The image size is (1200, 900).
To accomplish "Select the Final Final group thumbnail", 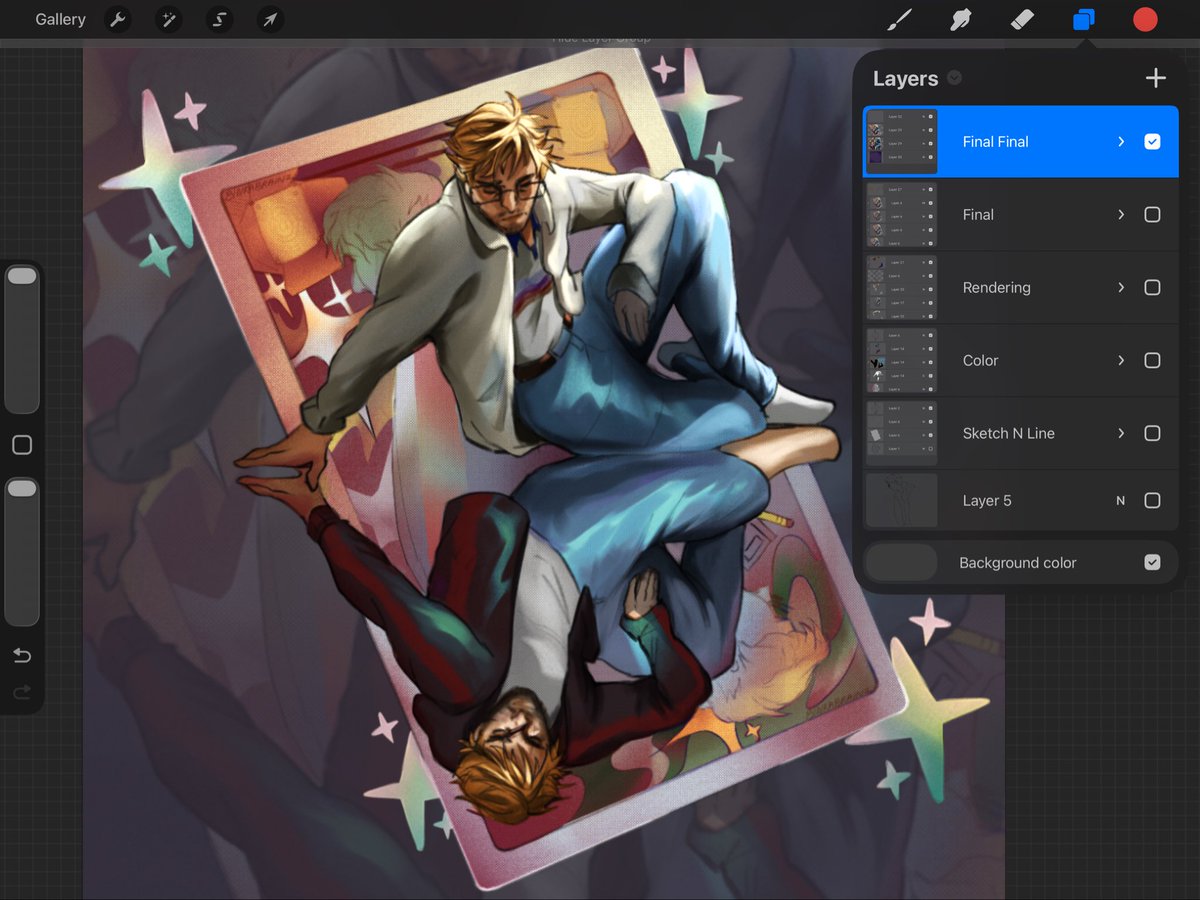I will coord(902,142).
